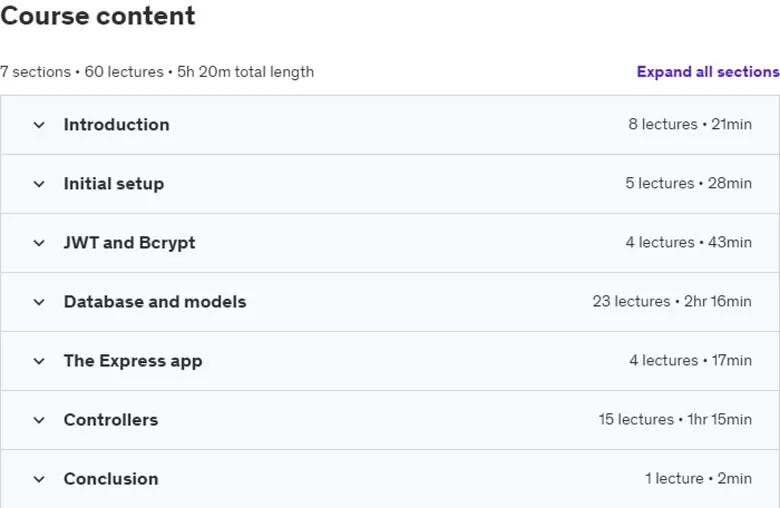
Task: Click chevron next to JWT and Bcrypt
Action: point(39,243)
